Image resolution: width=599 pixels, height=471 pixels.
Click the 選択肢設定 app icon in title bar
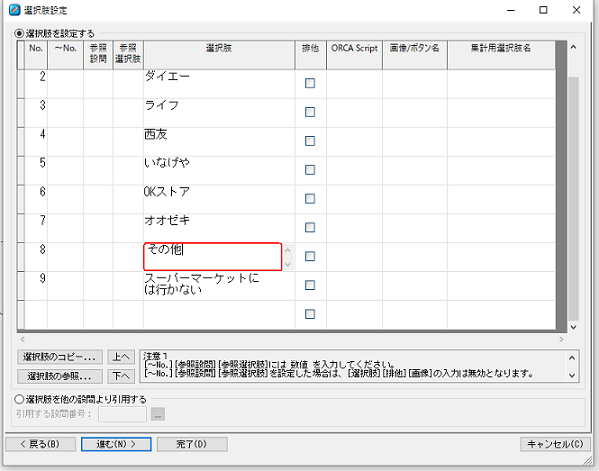[15, 10]
